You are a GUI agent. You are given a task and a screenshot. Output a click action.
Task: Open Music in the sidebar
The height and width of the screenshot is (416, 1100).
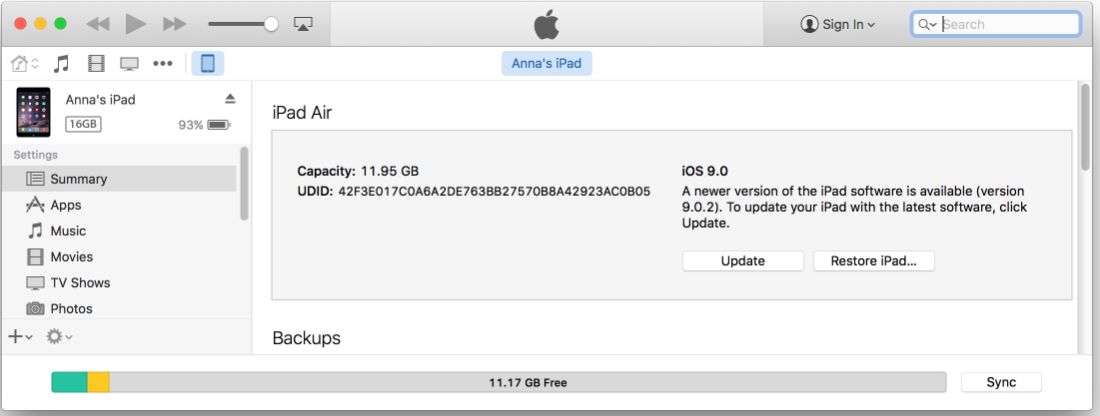coord(119,231)
